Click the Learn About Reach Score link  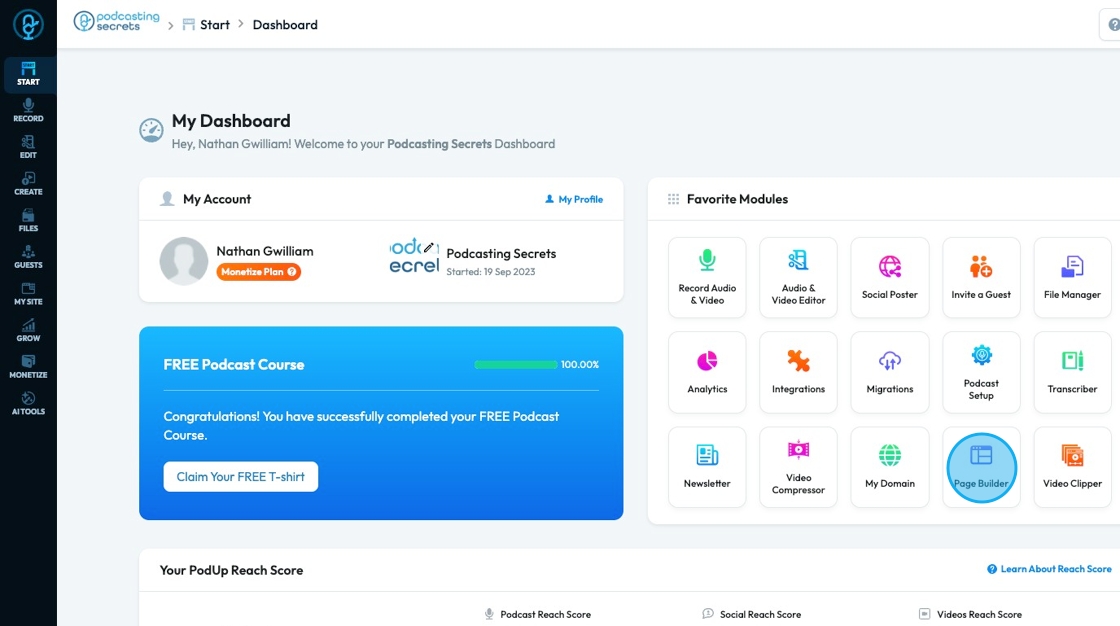pos(1049,569)
